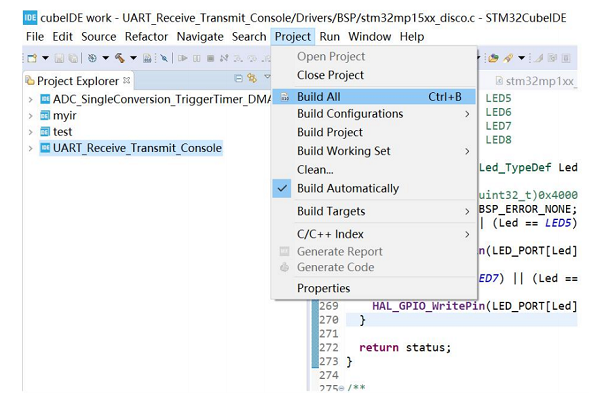Open the Search menu
The image size is (600, 402).
(x=249, y=37)
